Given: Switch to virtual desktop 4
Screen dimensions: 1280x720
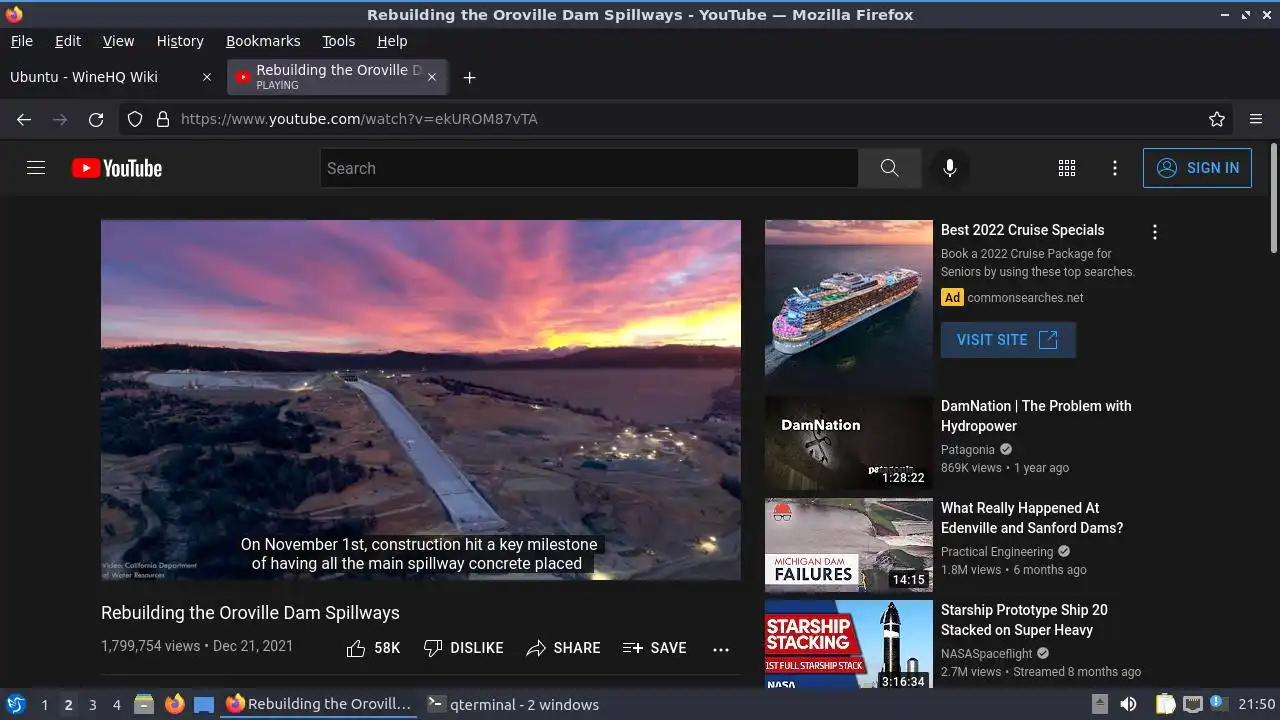Looking at the screenshot, I should click(116, 704).
